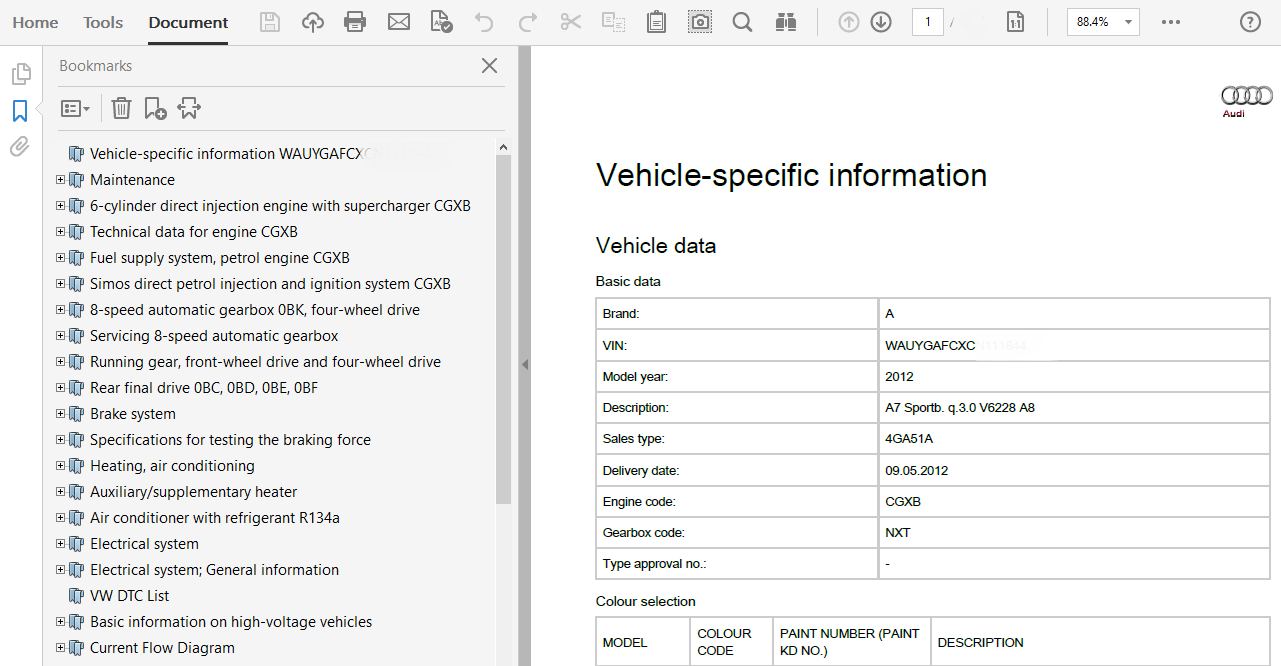
Task: Expand the Maintenance bookmark
Action: [x=60, y=179]
